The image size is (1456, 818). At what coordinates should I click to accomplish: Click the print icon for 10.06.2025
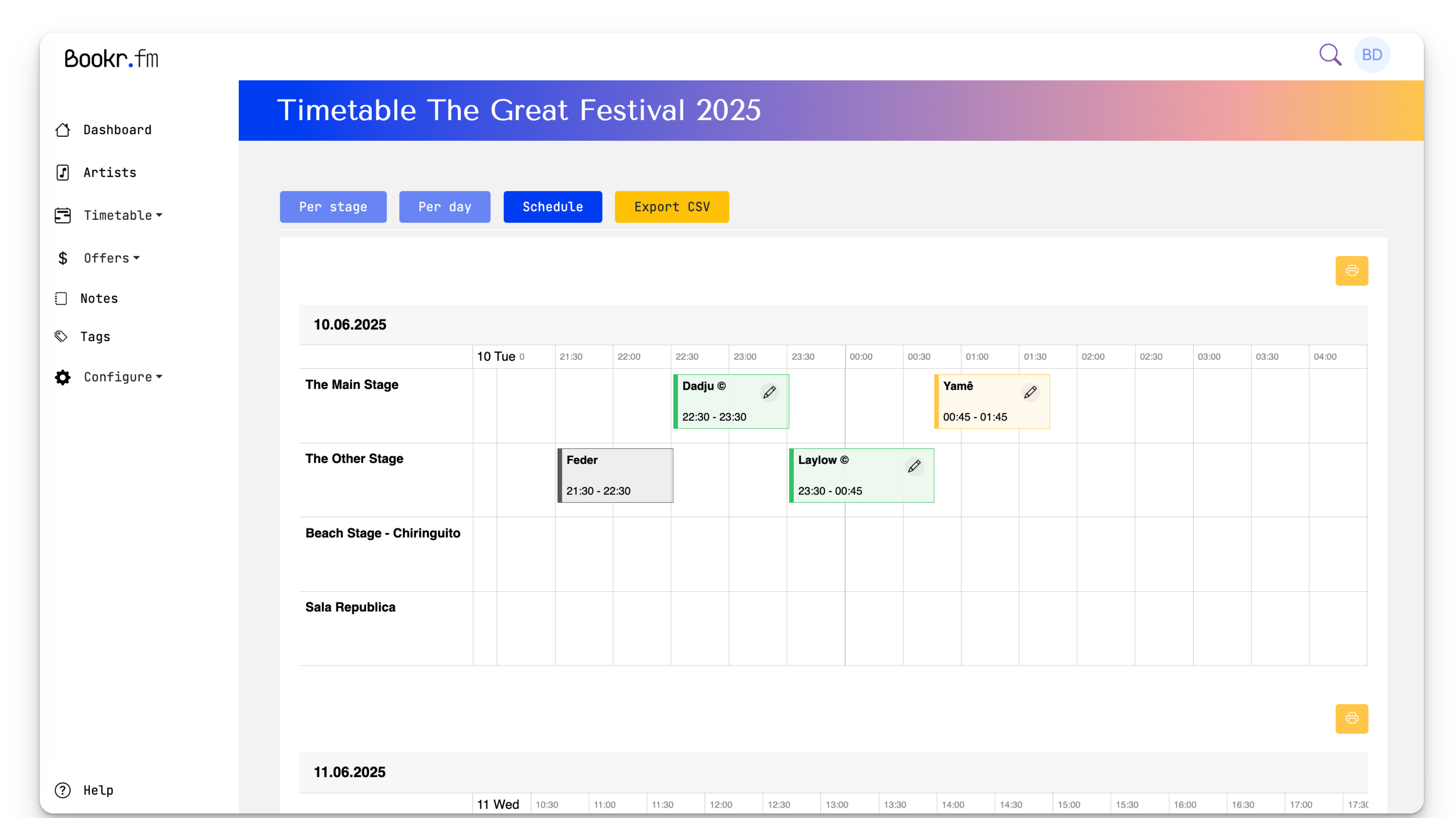click(x=1352, y=270)
